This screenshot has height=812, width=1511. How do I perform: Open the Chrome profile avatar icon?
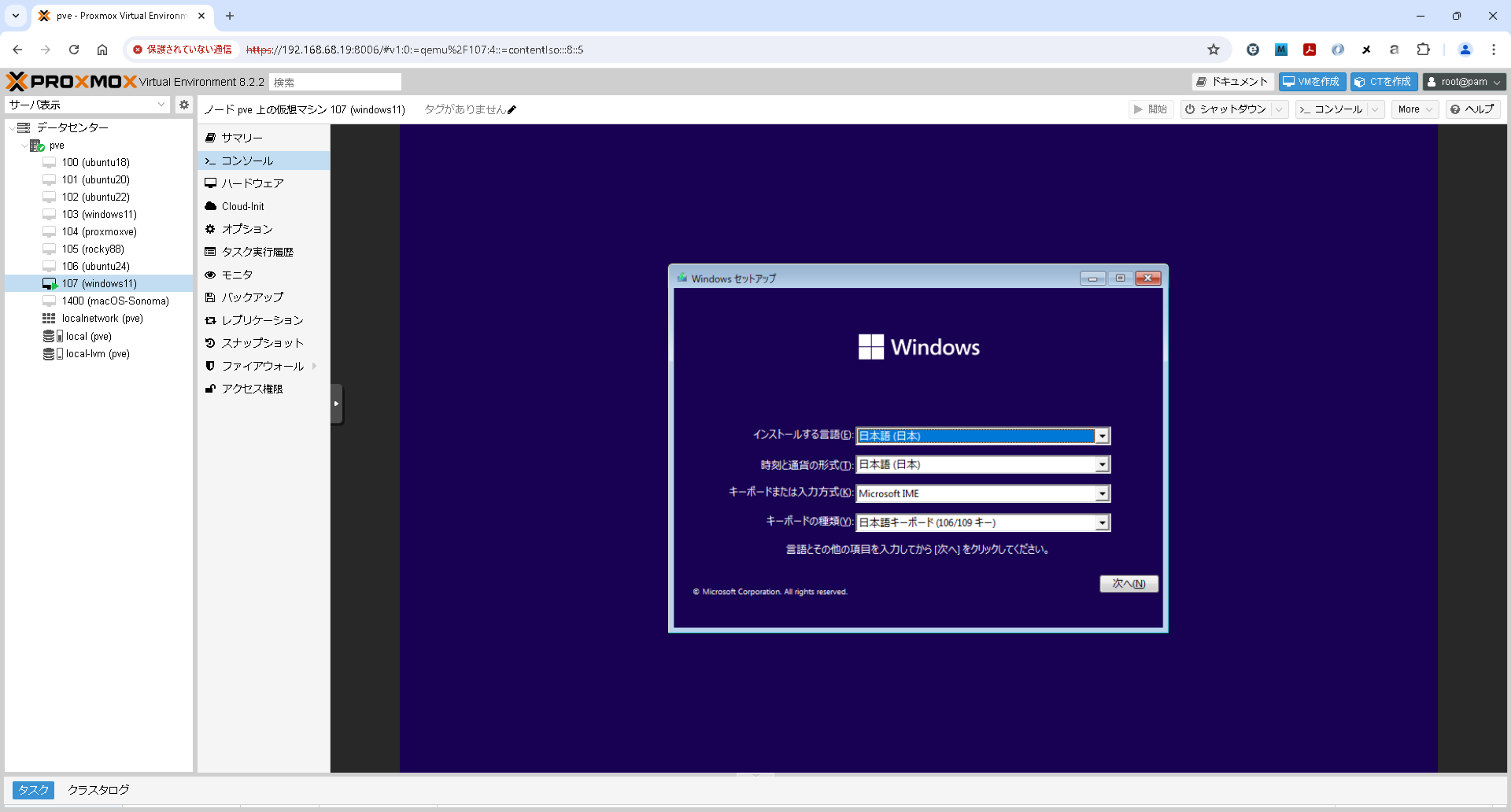click(x=1465, y=50)
